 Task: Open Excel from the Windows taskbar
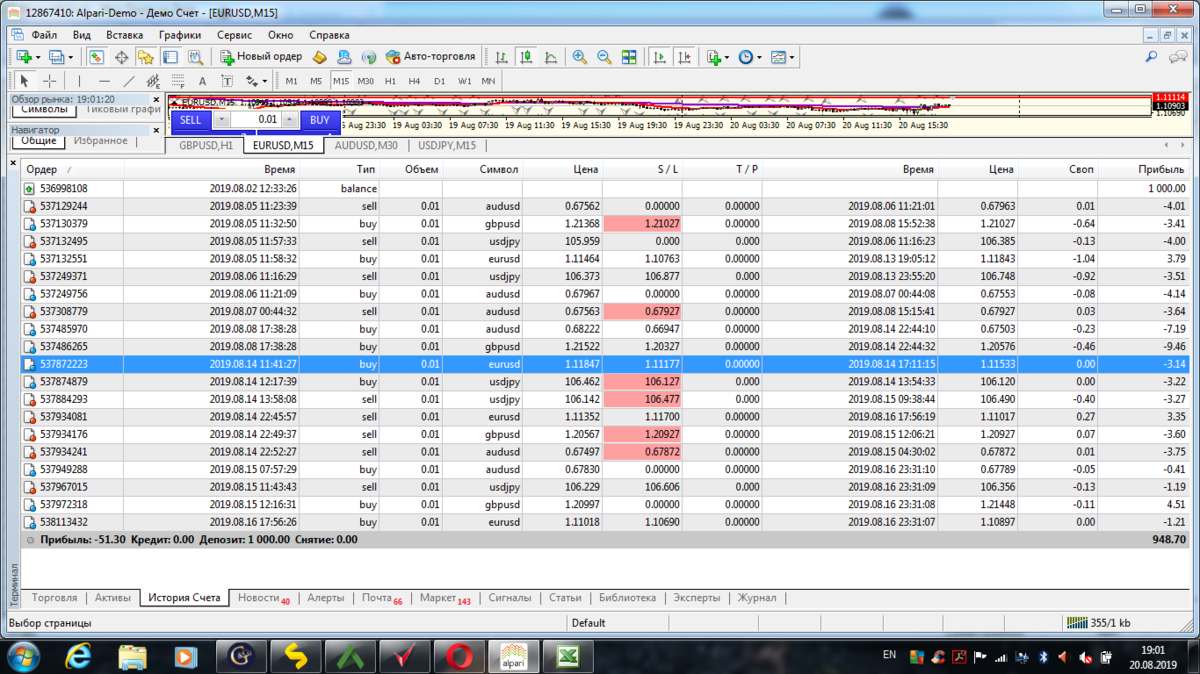point(568,656)
